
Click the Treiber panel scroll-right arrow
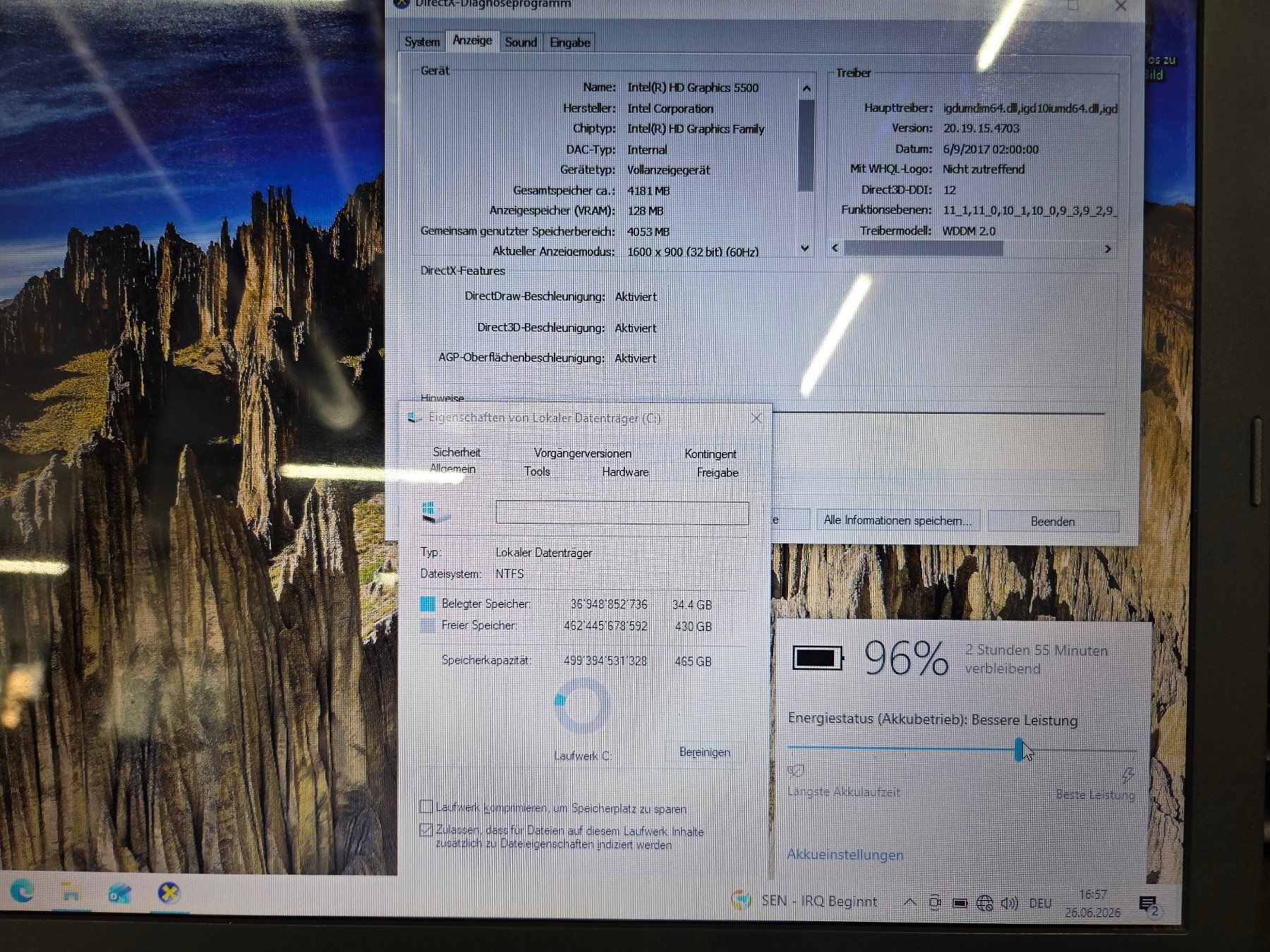tap(1108, 249)
